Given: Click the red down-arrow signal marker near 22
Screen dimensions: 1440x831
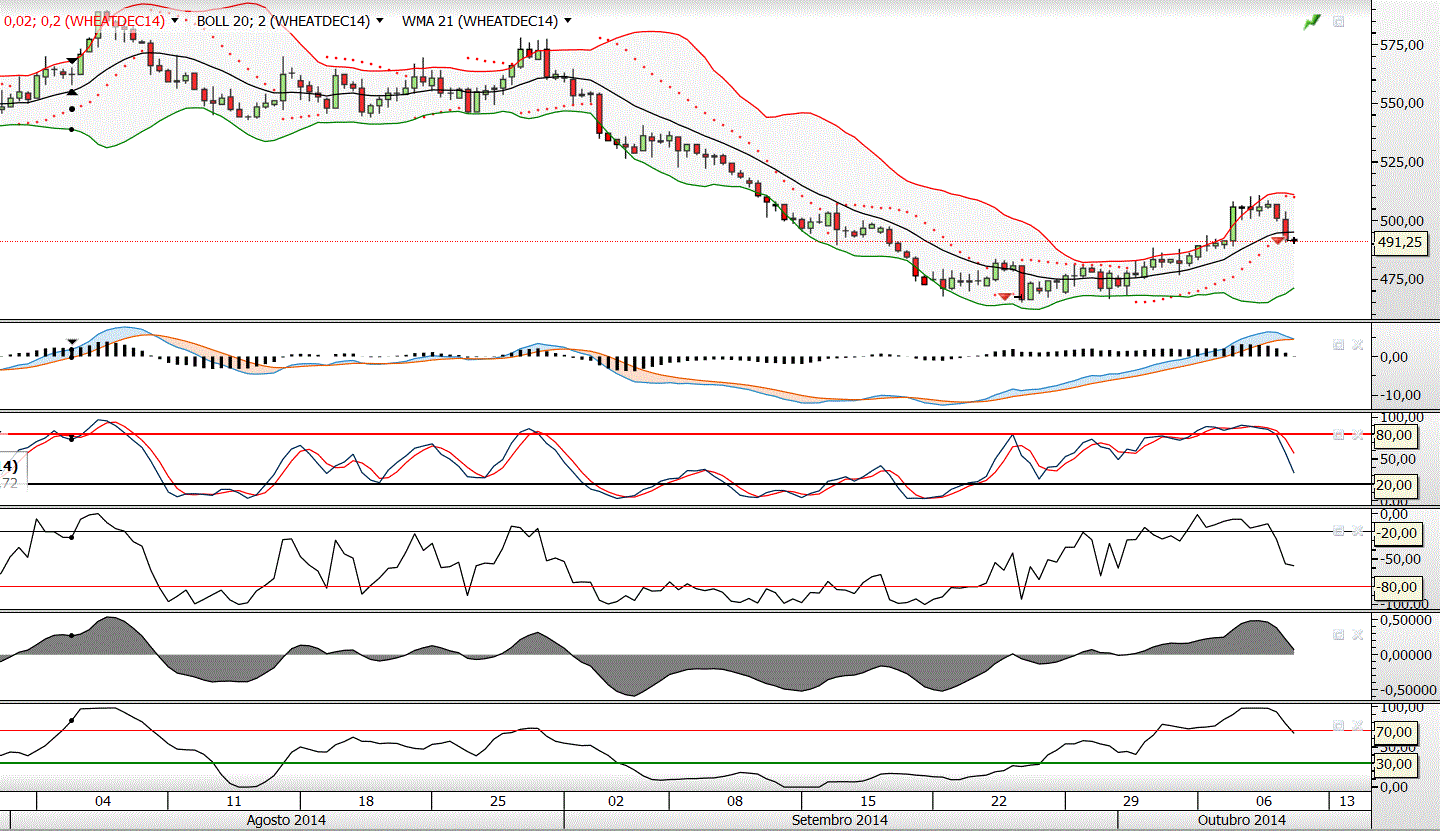Looking at the screenshot, I should [1004, 296].
